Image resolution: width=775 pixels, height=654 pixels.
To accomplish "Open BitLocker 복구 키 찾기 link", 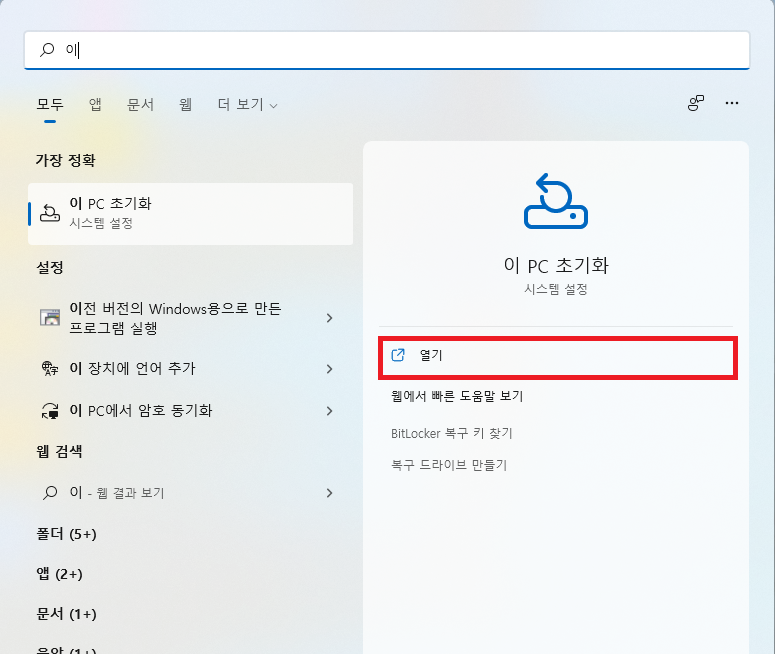I will (452, 434).
